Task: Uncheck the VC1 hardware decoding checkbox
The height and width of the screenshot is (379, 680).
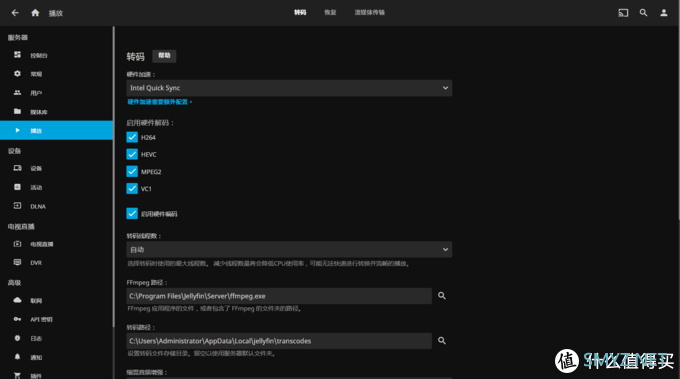Action: [x=132, y=189]
